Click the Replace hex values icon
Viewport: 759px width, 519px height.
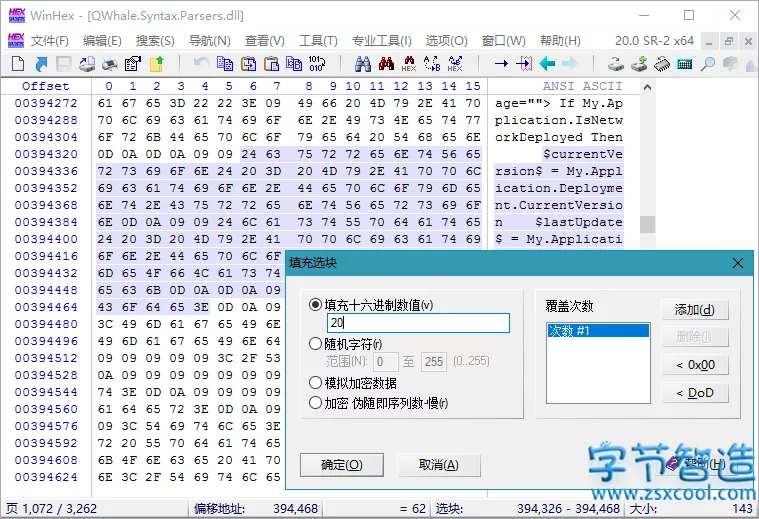tap(455, 63)
